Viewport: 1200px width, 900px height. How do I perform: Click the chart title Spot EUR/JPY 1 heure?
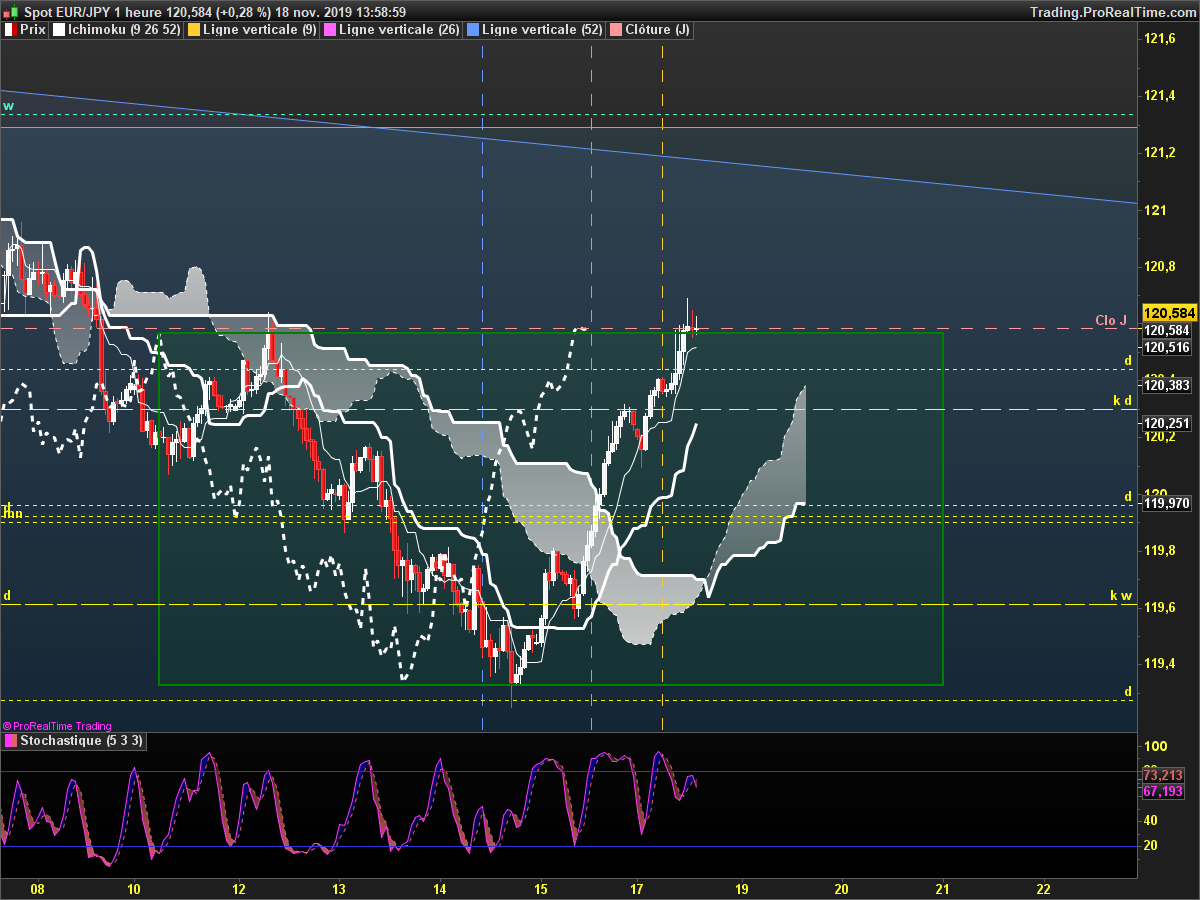[94, 12]
